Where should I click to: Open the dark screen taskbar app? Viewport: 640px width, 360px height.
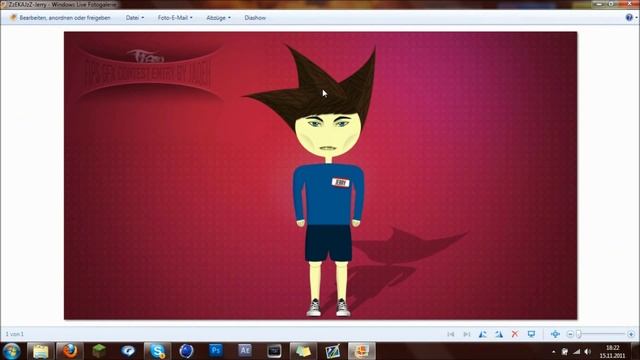[274, 351]
